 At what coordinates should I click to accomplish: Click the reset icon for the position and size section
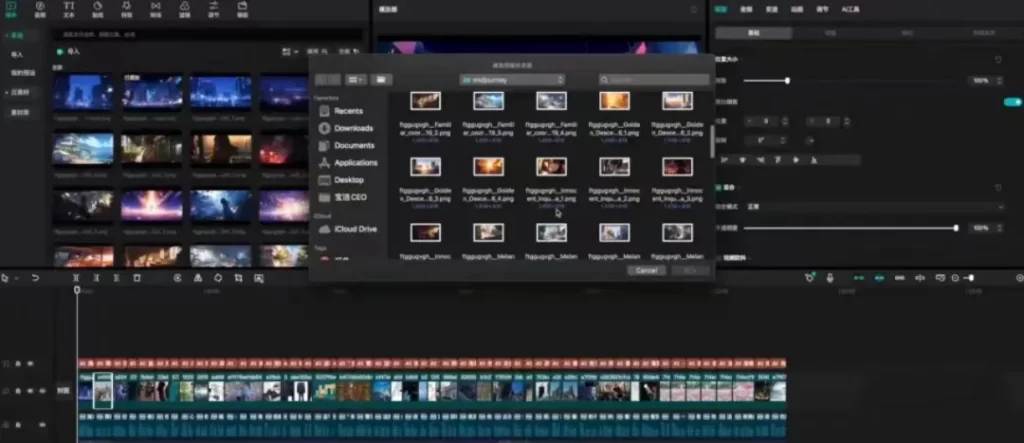[x=998, y=59]
